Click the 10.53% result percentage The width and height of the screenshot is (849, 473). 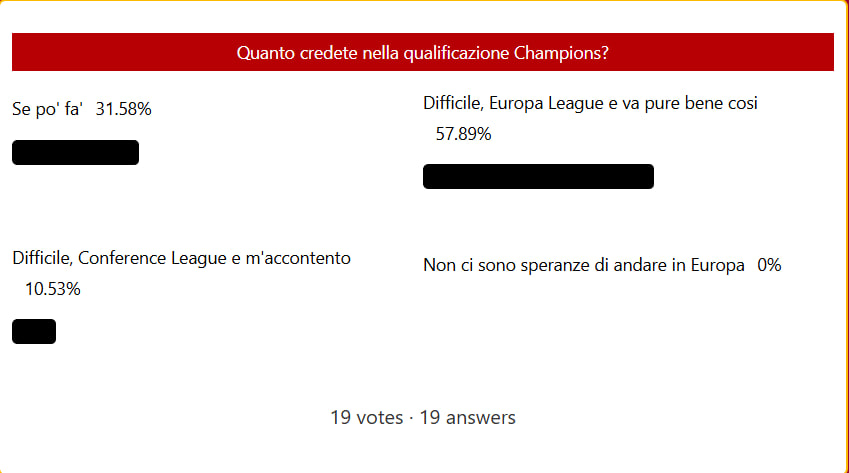pos(53,289)
